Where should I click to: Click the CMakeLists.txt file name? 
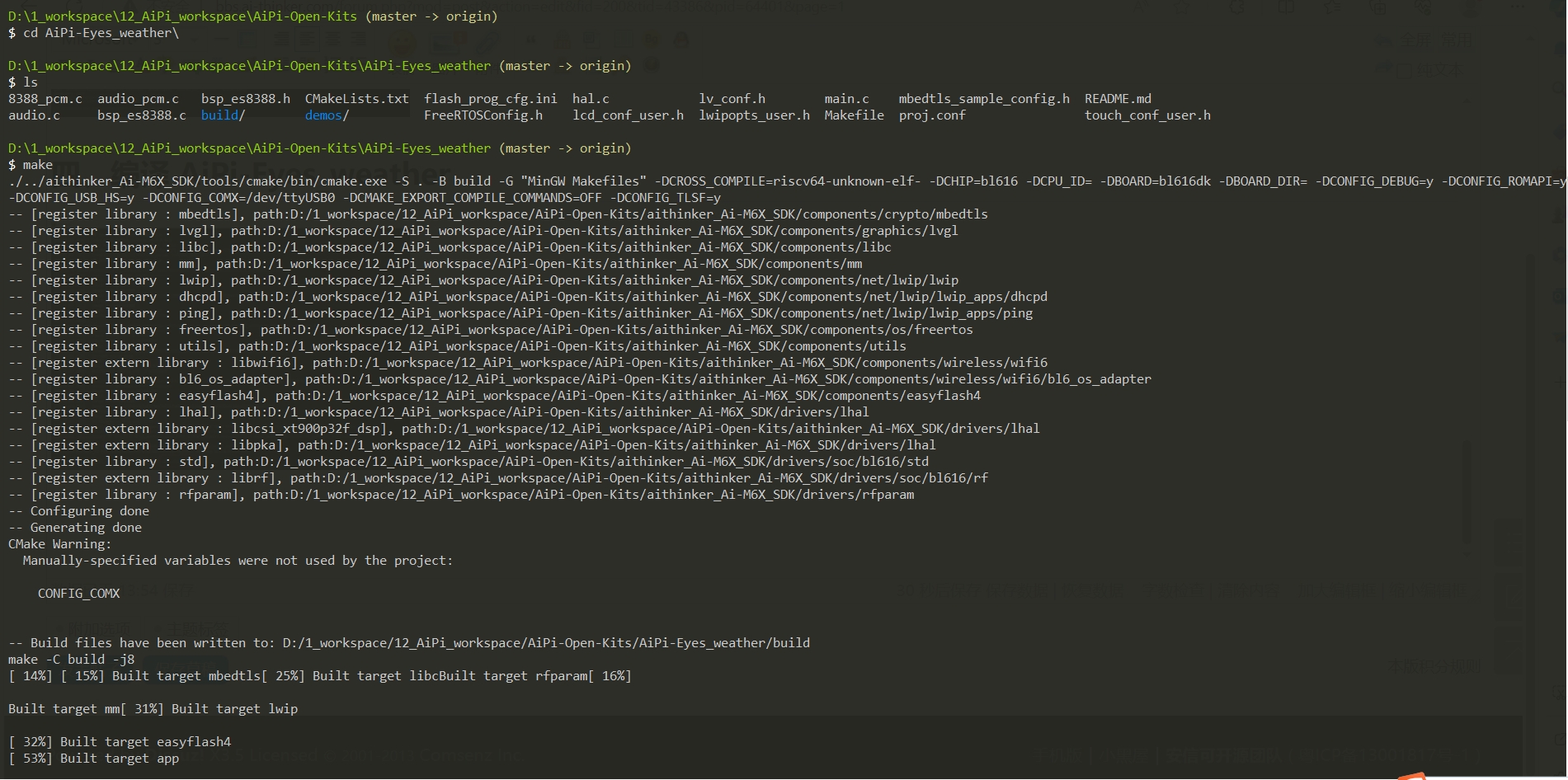point(357,99)
